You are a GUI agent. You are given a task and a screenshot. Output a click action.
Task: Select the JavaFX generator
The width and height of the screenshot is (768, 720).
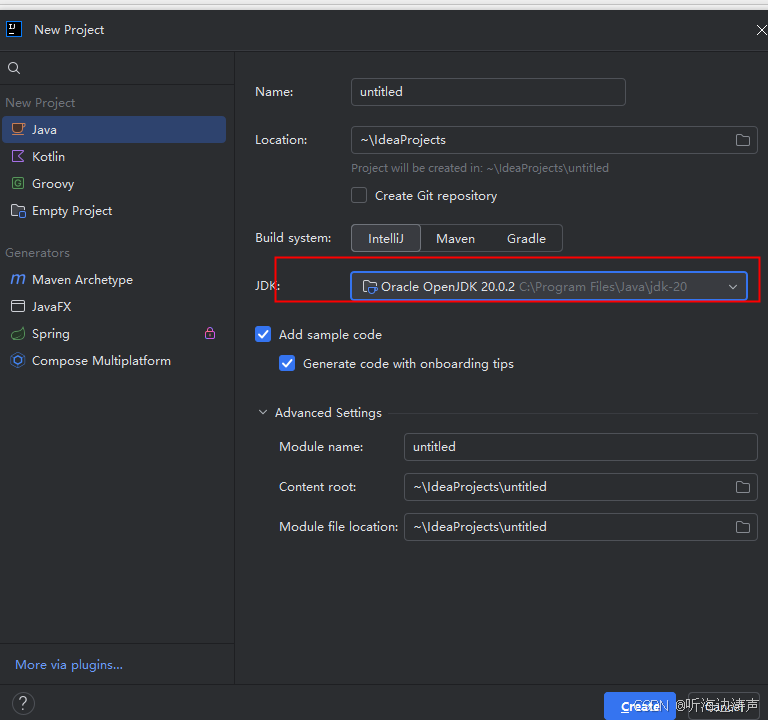[114, 307]
